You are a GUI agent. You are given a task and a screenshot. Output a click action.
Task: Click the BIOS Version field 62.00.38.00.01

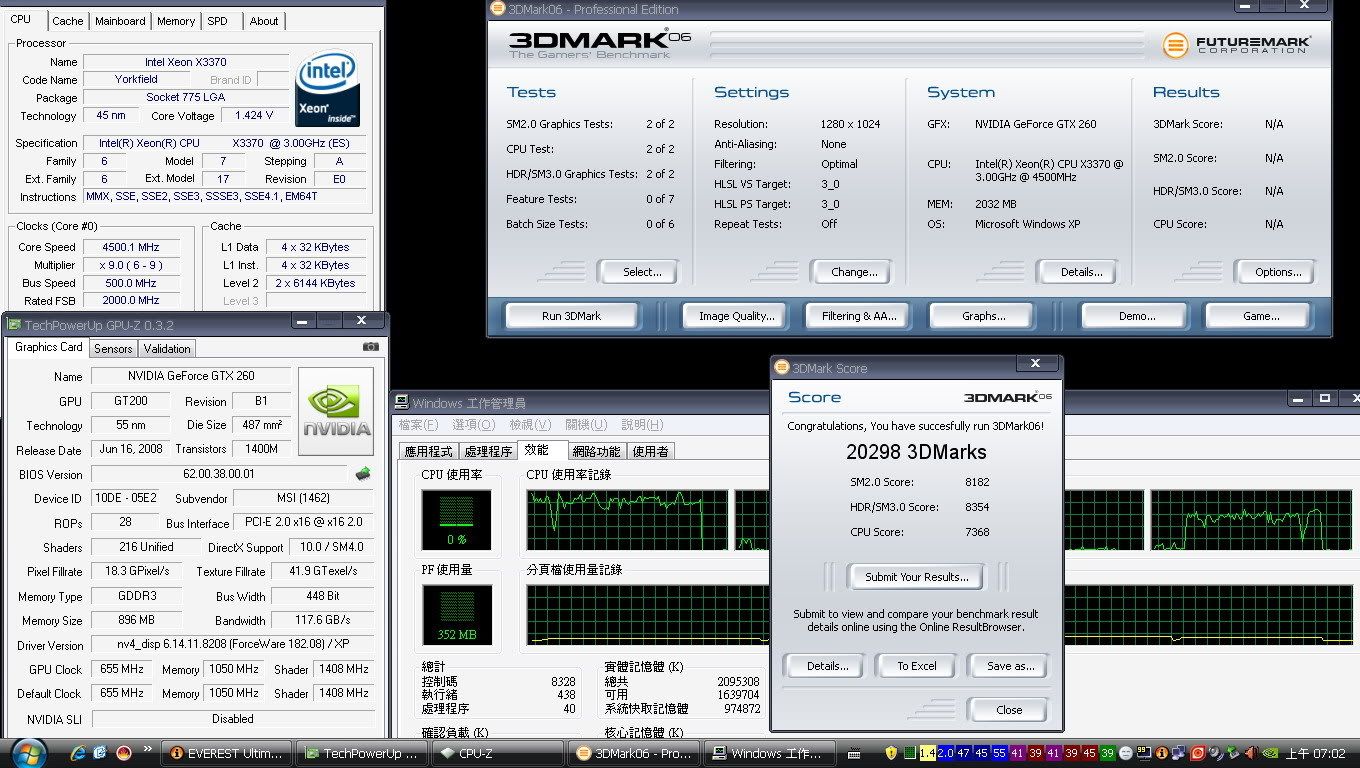pyautogui.click(x=219, y=474)
